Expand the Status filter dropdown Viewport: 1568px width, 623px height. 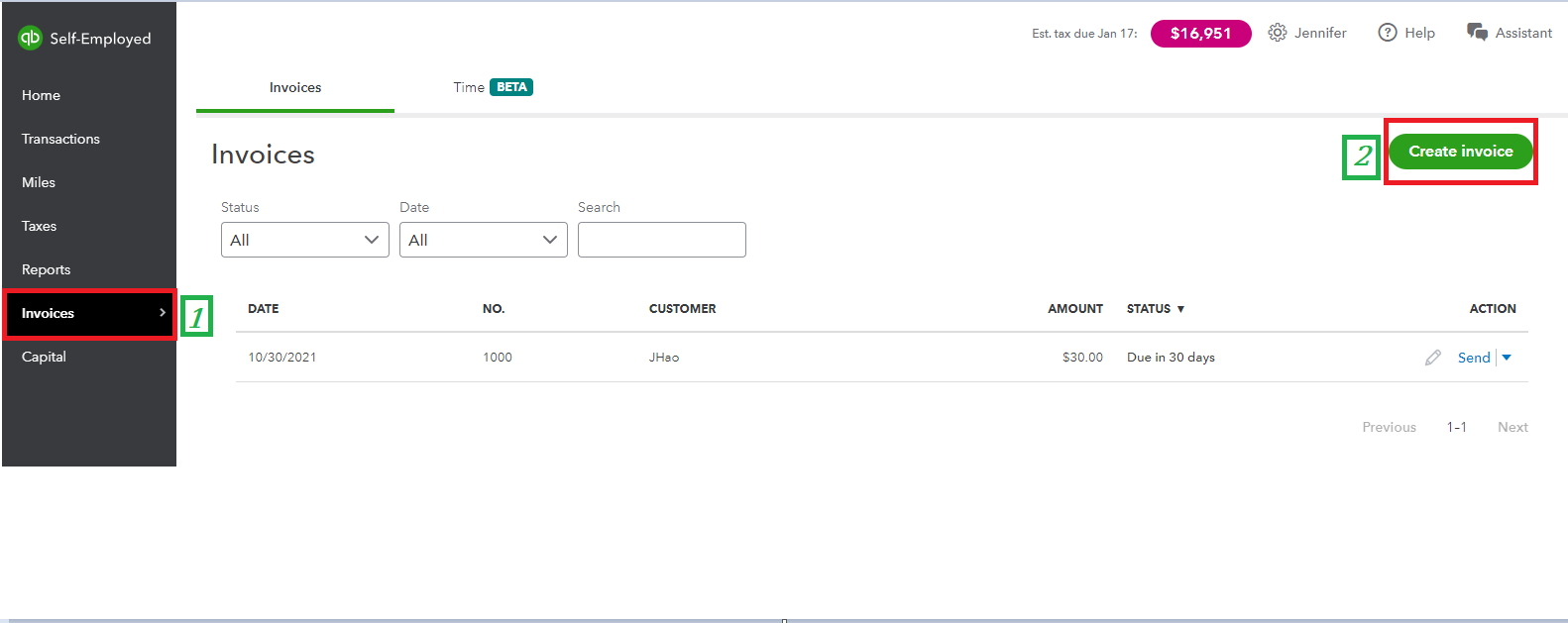(305, 240)
